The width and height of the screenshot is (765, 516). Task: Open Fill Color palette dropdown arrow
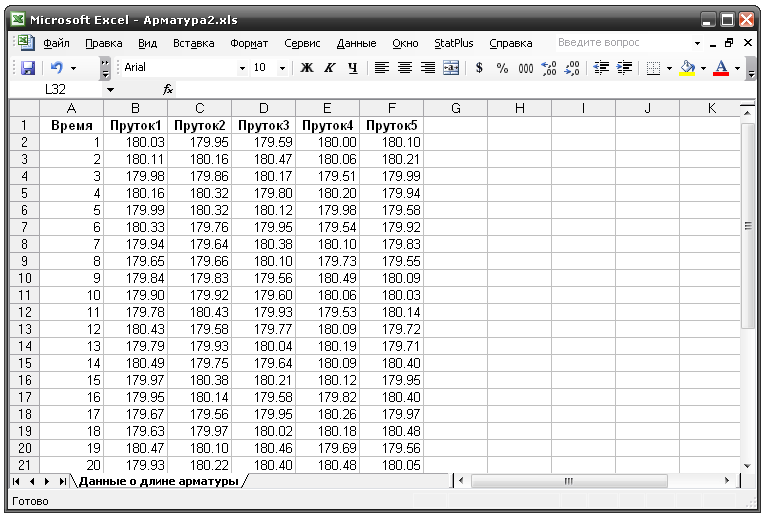point(703,68)
